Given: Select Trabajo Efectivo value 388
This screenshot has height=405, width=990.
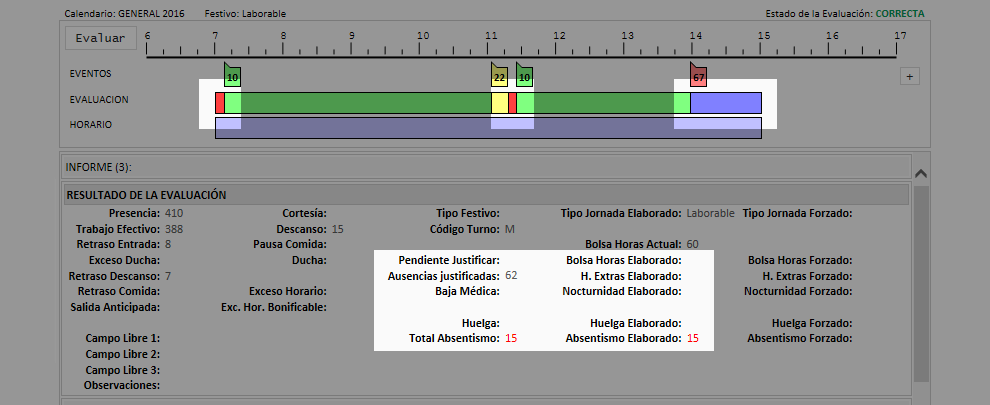Looking at the screenshot, I should pyautogui.click(x=174, y=229).
